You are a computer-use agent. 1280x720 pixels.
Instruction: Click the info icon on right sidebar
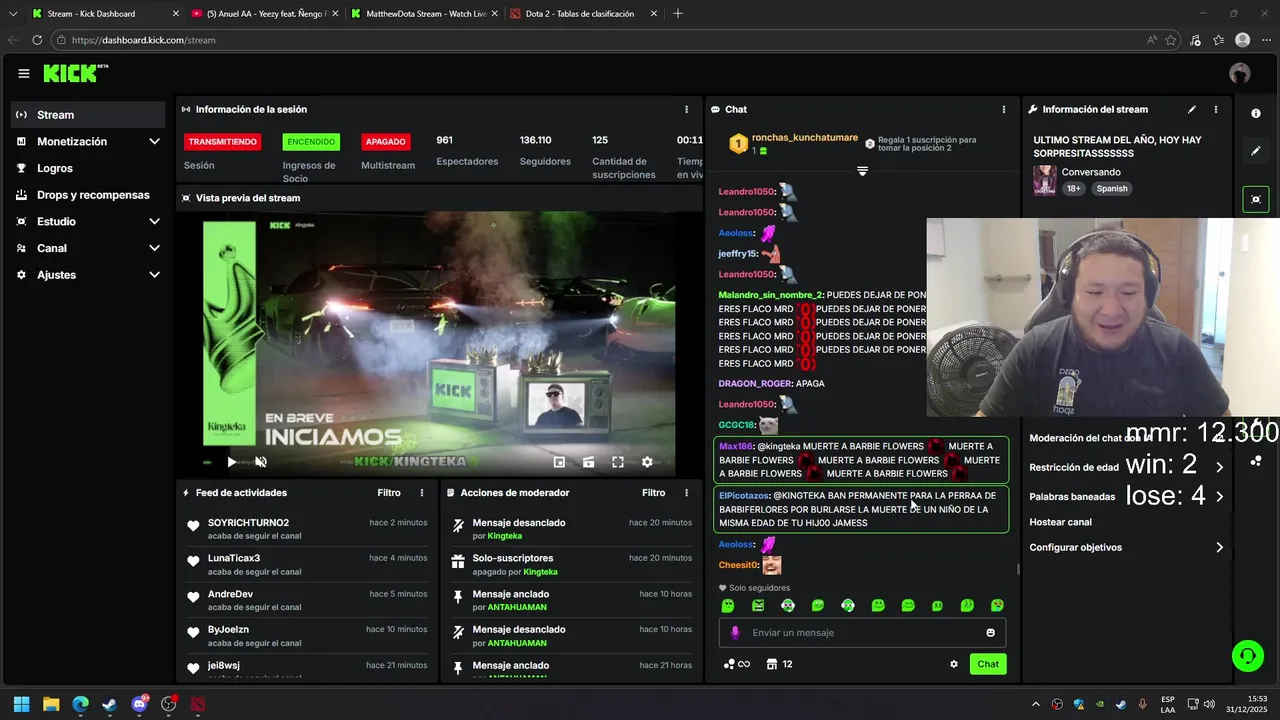coord(1256,114)
